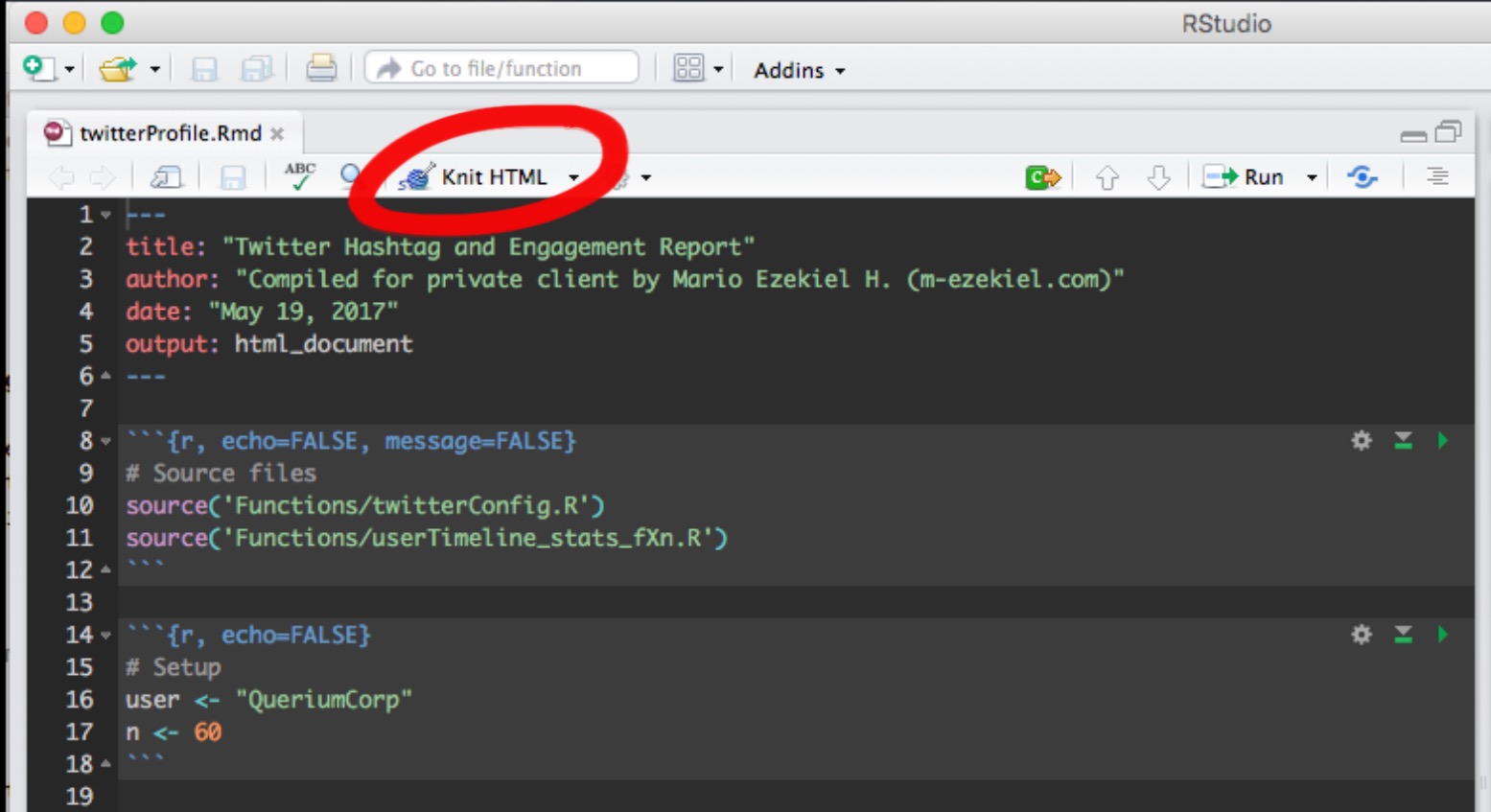Open the Addins menu
Viewport: 1491px width, 812px height.
(800, 70)
